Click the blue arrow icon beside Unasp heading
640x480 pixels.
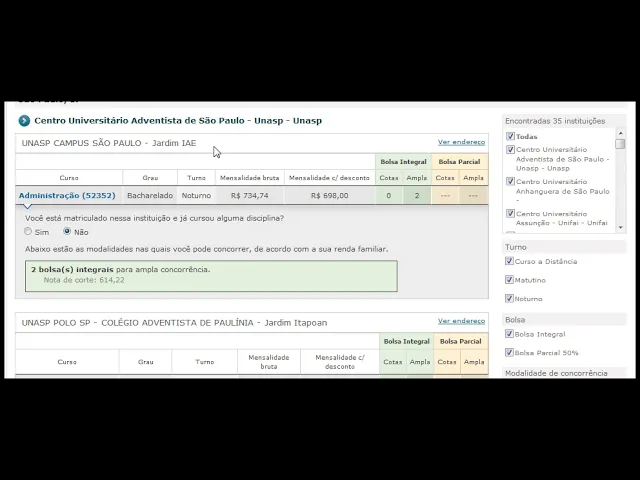pyautogui.click(x=24, y=121)
